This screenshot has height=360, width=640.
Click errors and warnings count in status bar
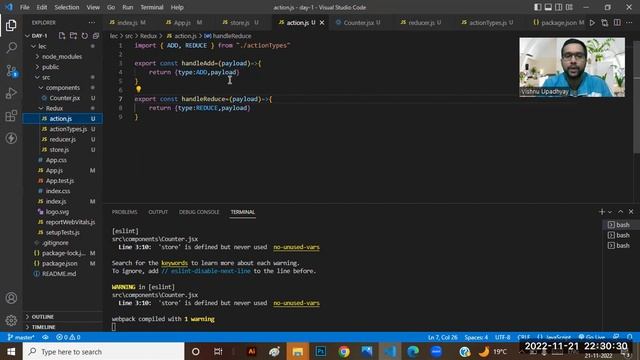click(68, 338)
